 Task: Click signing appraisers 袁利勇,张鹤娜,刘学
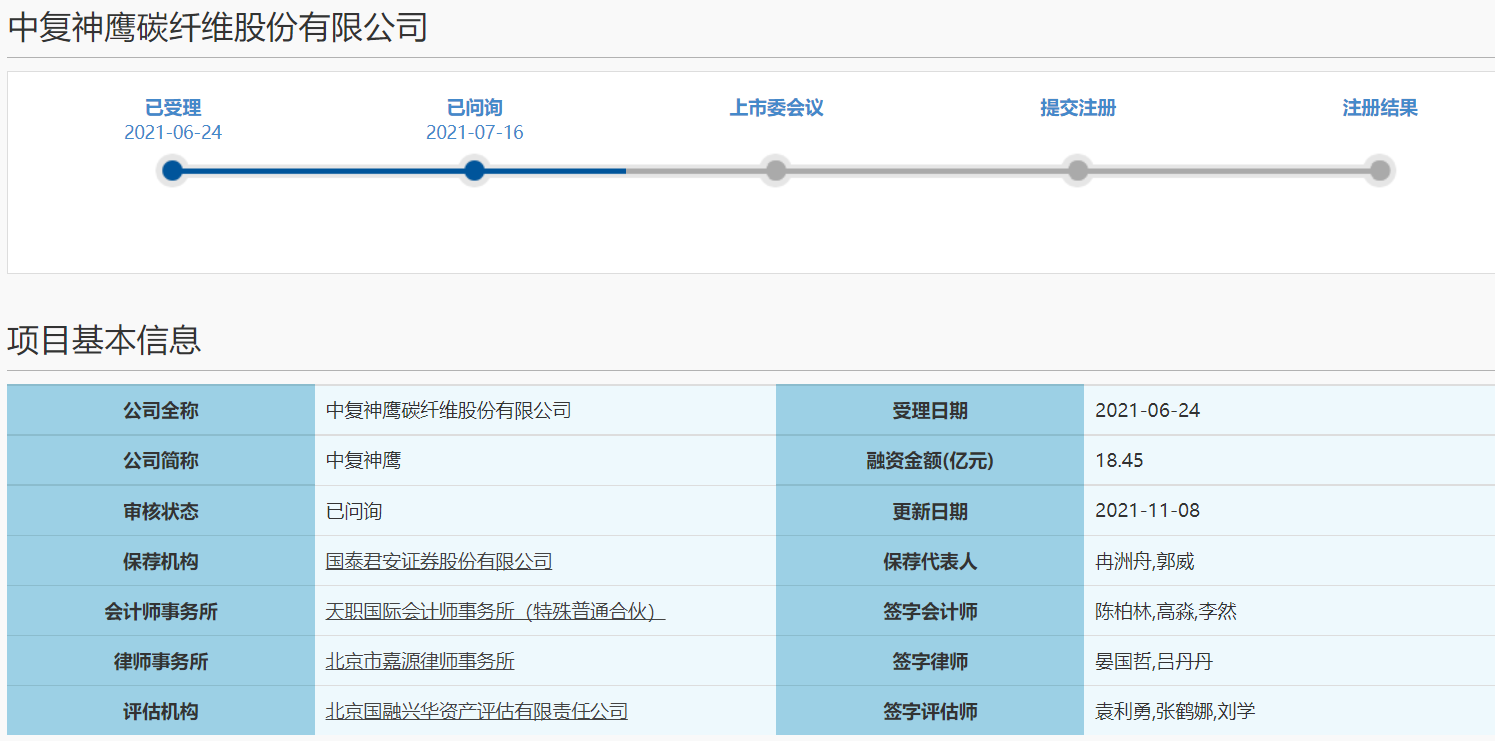coord(1175,712)
